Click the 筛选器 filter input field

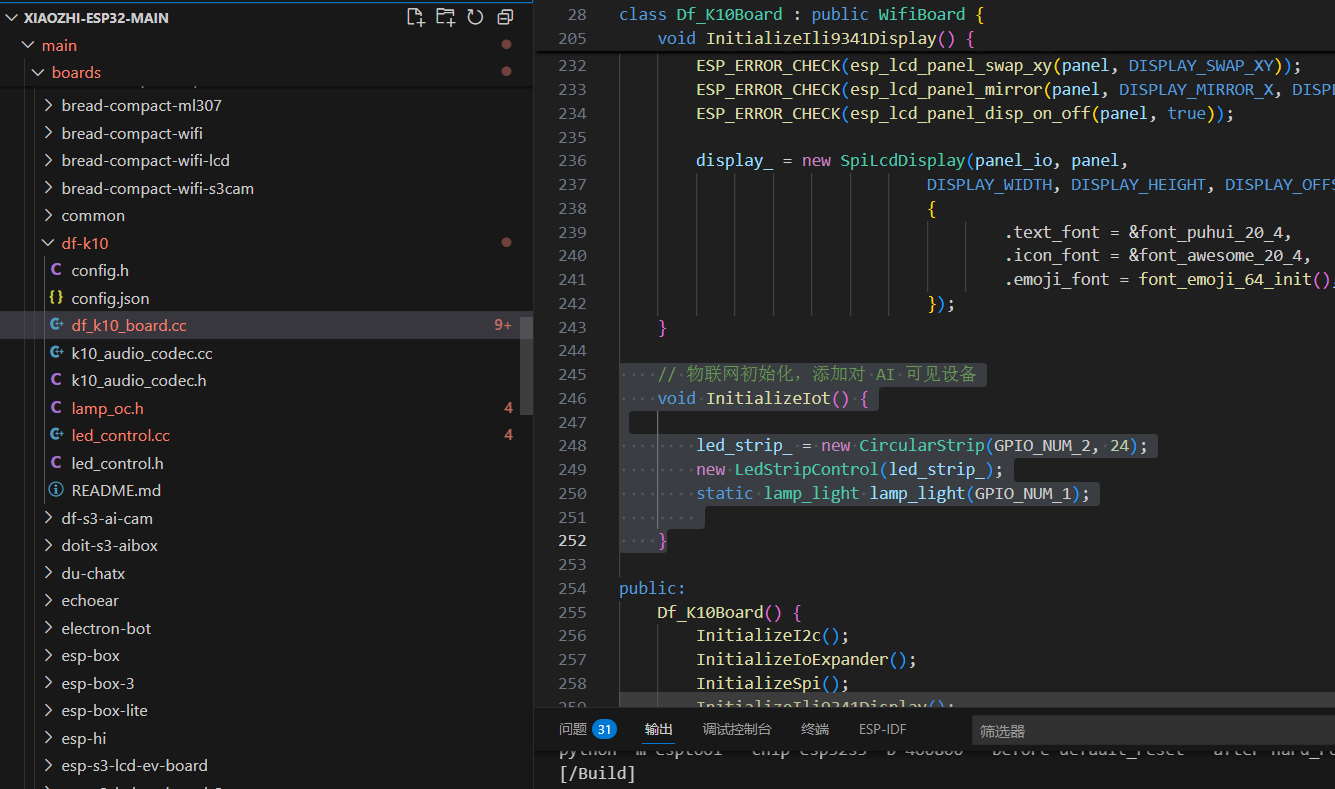(x=1153, y=731)
